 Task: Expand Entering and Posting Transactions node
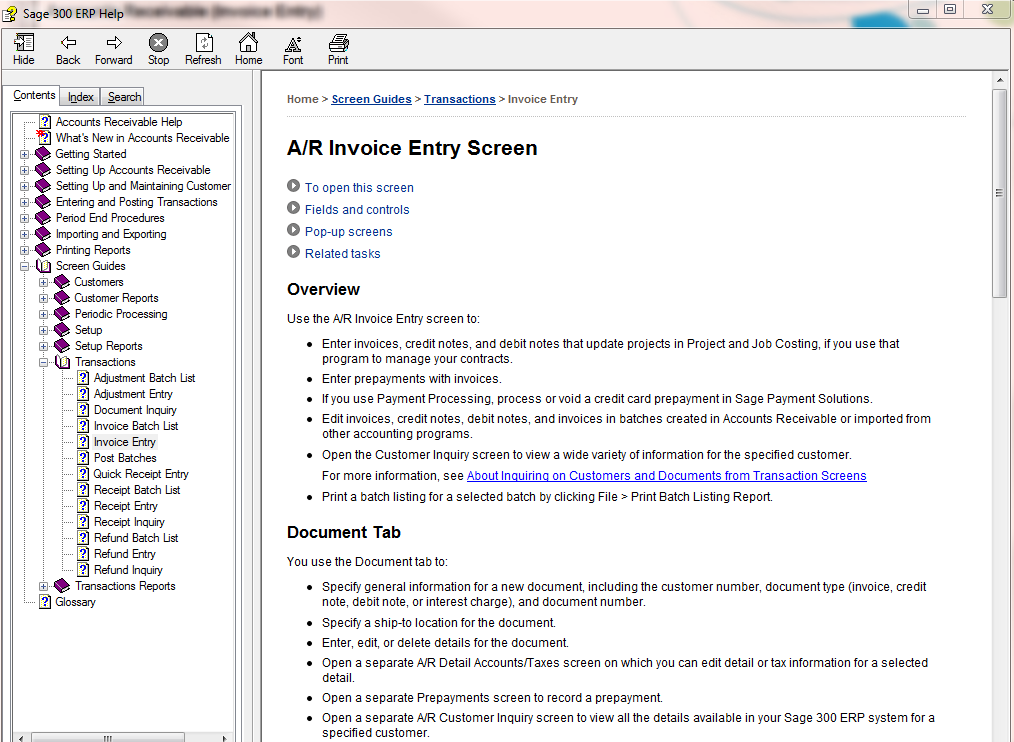(x=24, y=202)
